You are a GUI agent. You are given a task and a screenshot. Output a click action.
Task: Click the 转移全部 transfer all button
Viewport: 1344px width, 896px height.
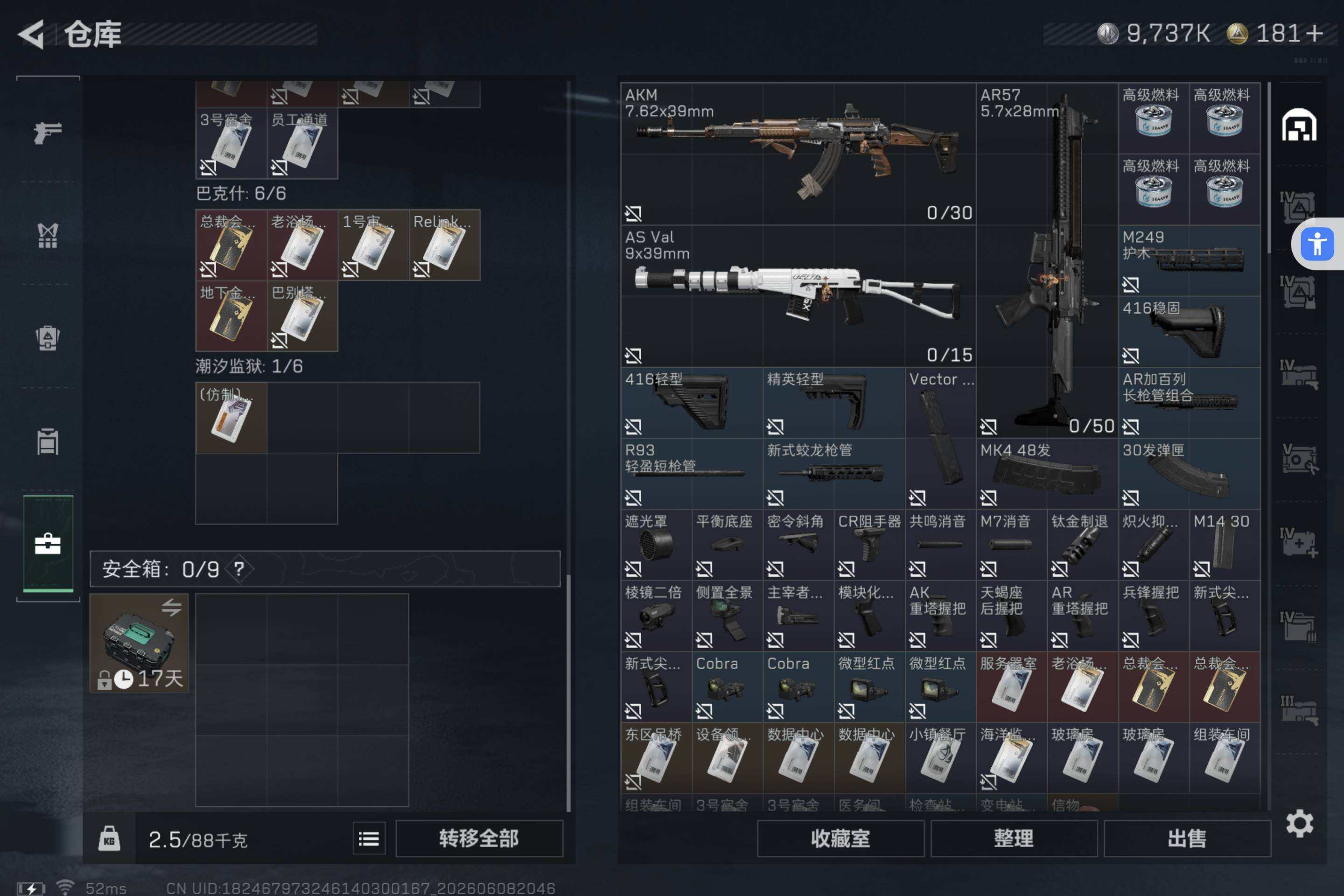[x=479, y=838]
